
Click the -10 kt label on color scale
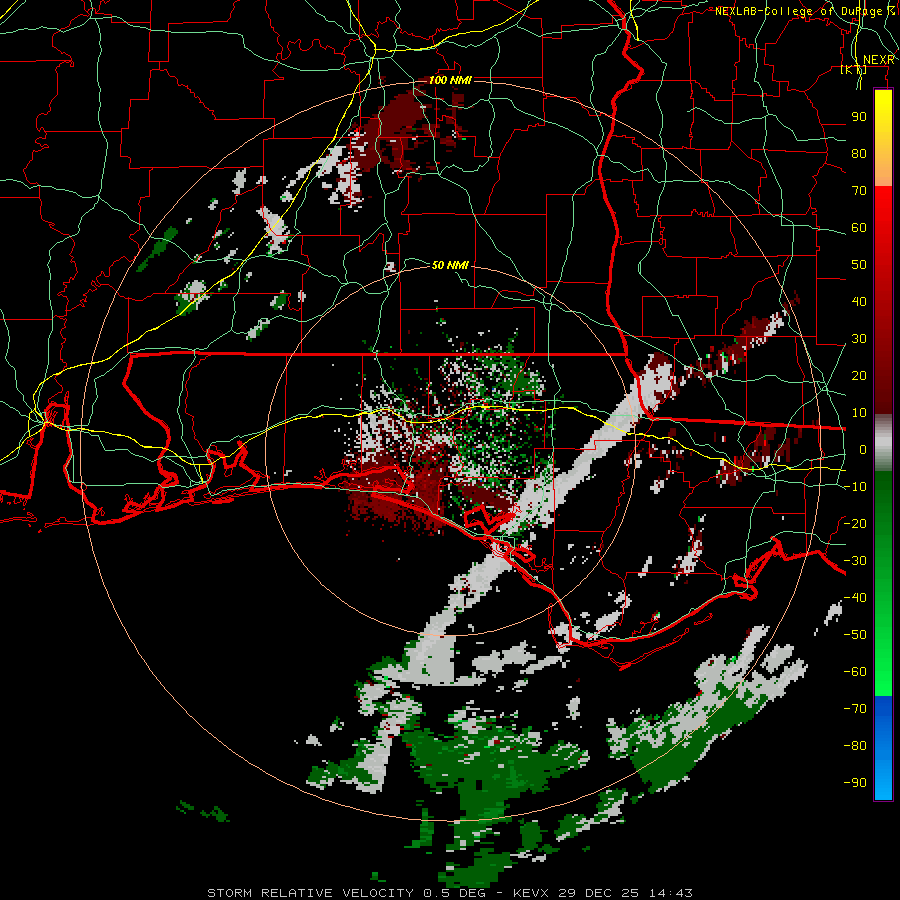[x=855, y=487]
